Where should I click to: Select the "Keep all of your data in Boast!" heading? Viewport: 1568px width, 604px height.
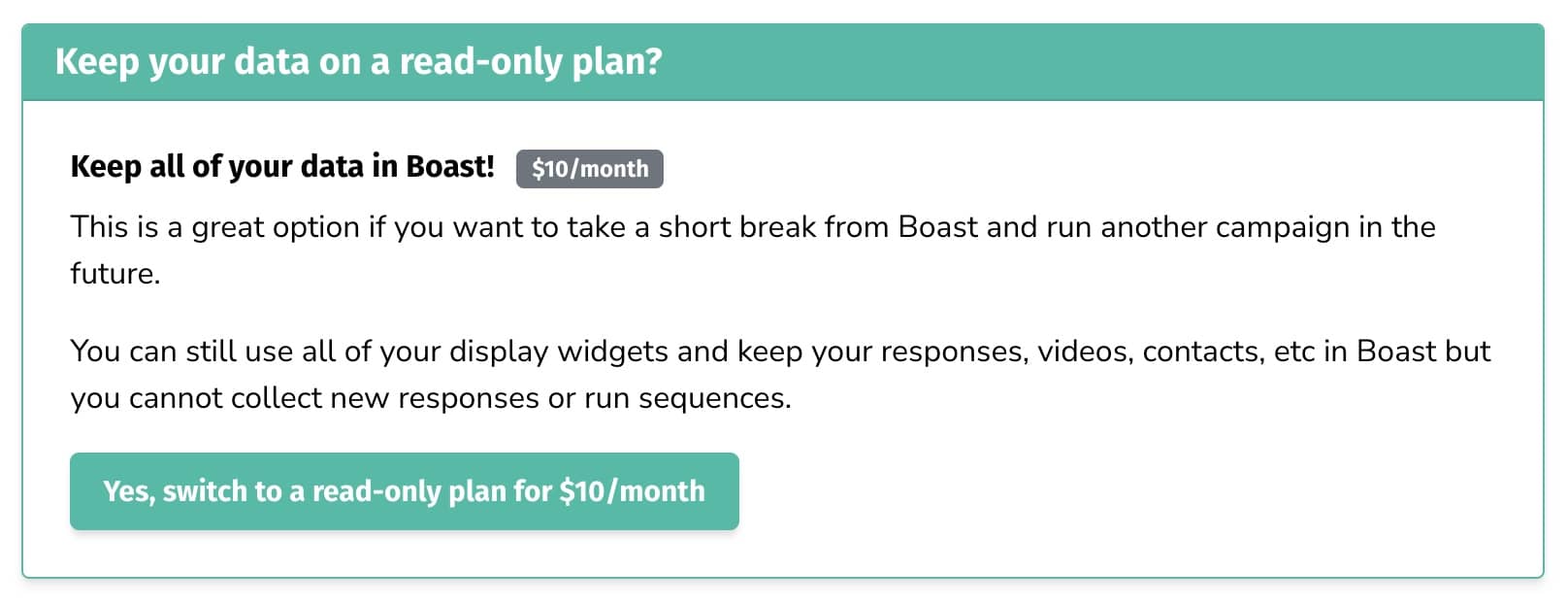coord(282,167)
